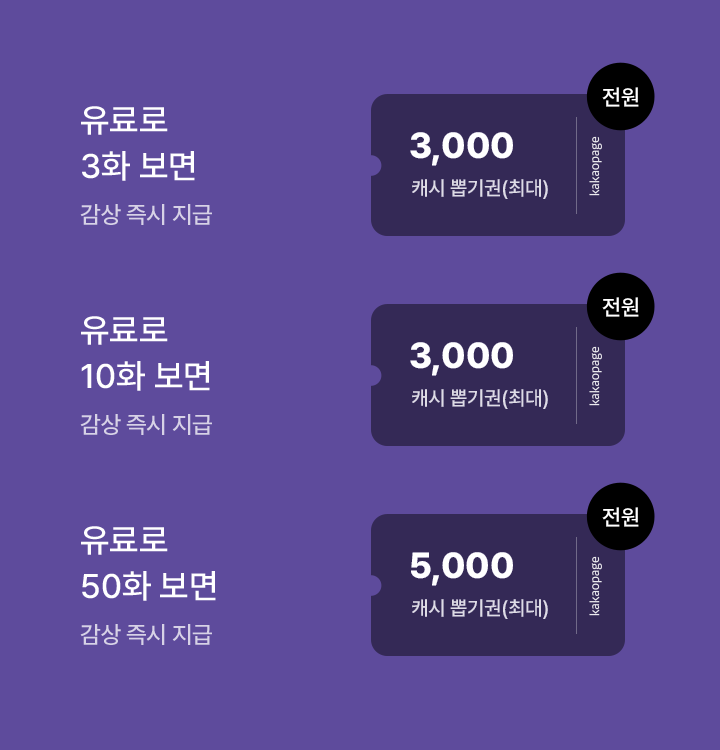The image size is (720, 750).
Task: Click '감상 즉시 지급' under the 10화 heading
Action: click(x=146, y=425)
